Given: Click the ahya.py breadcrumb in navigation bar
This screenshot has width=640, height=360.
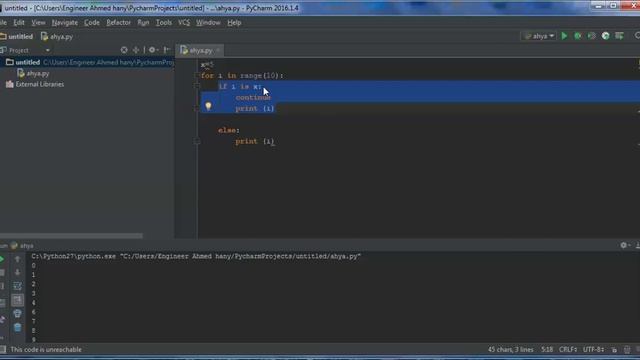Looking at the screenshot, I should click(57, 37).
